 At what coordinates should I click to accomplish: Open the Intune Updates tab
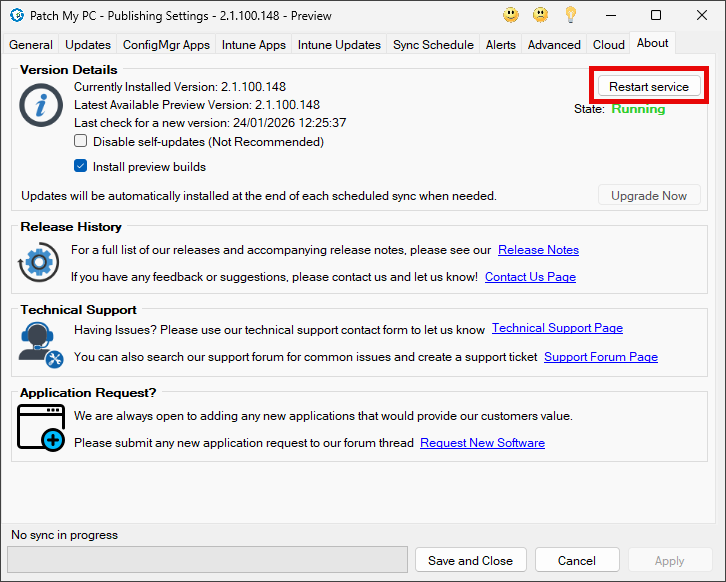click(339, 44)
